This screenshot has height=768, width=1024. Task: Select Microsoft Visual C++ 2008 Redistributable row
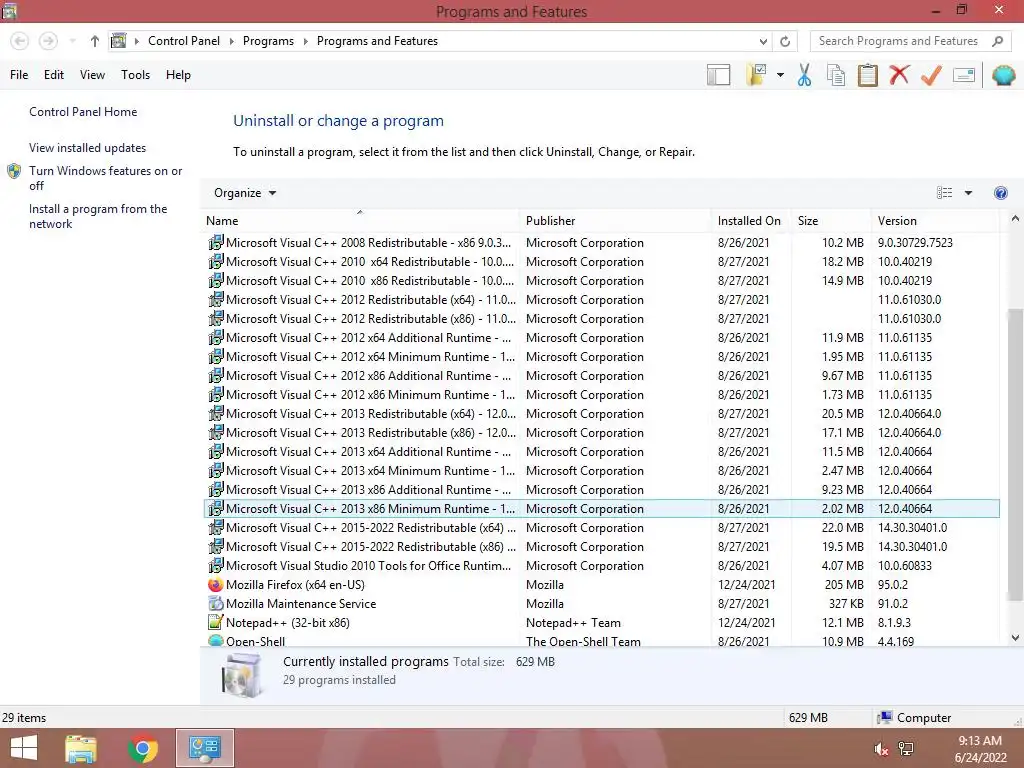pyautogui.click(x=601, y=242)
